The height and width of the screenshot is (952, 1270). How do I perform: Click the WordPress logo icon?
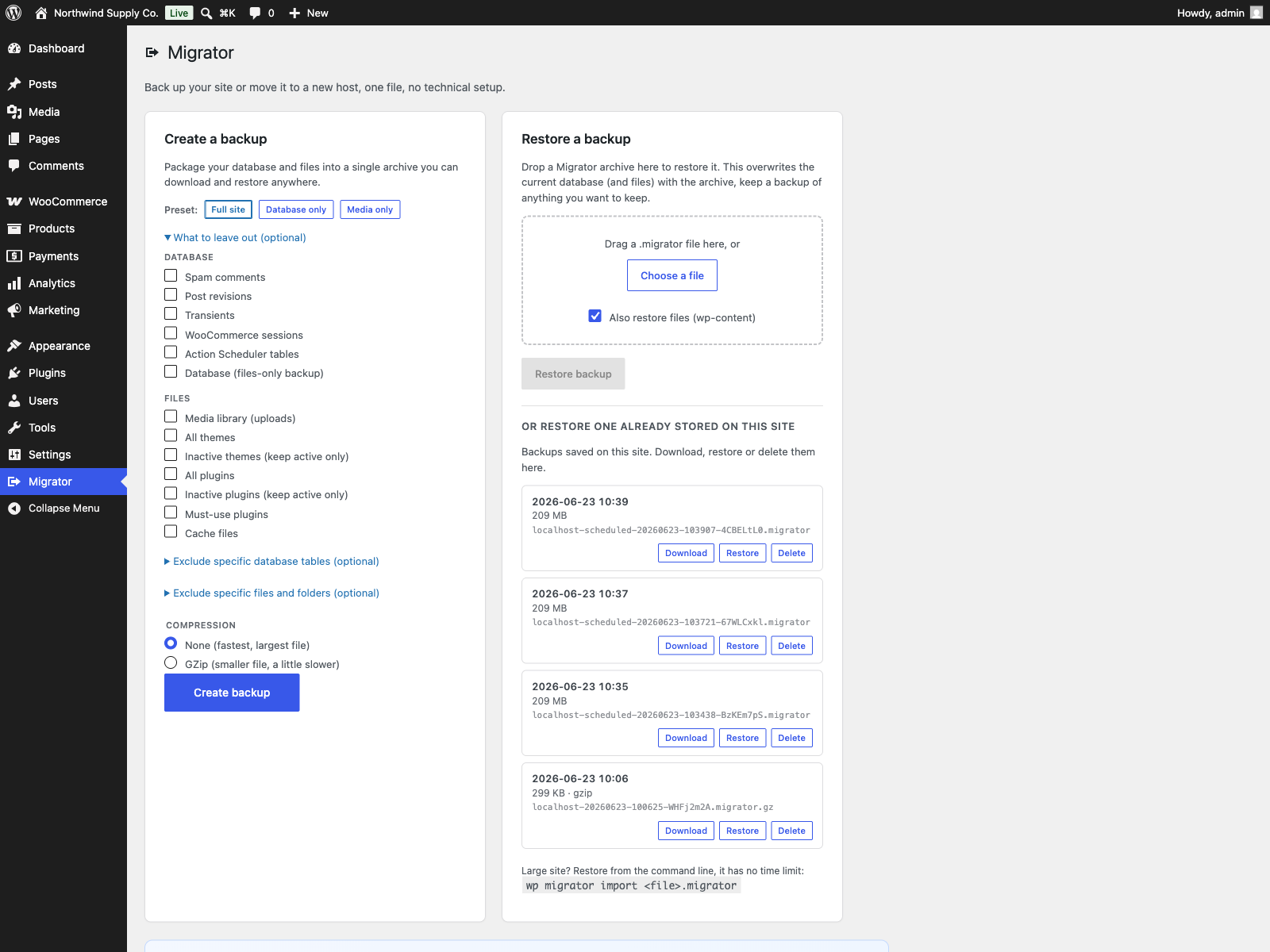pyautogui.click(x=13, y=13)
